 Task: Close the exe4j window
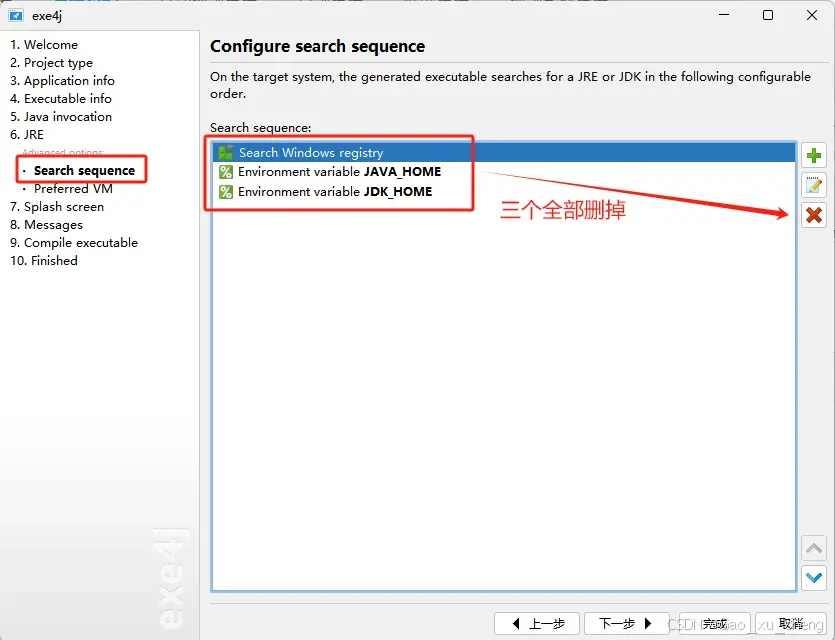coord(812,15)
